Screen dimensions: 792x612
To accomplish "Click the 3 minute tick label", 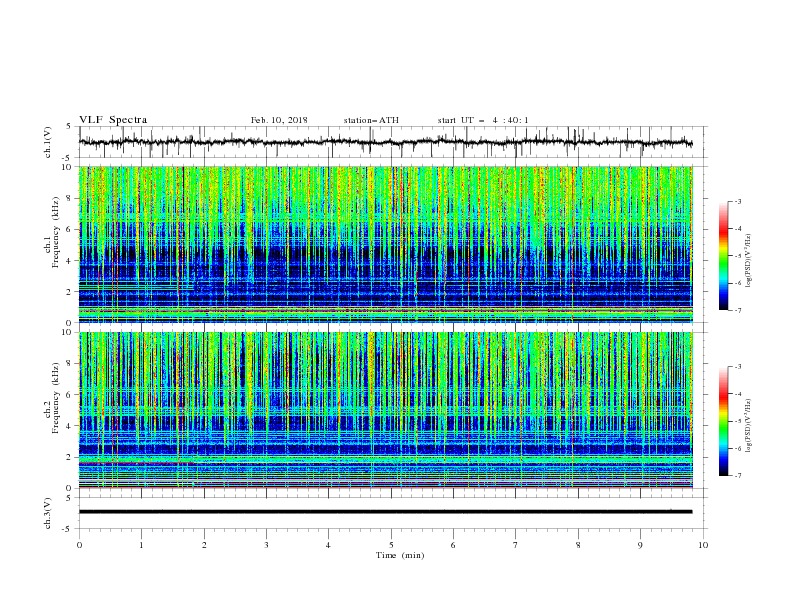I will point(266,545).
